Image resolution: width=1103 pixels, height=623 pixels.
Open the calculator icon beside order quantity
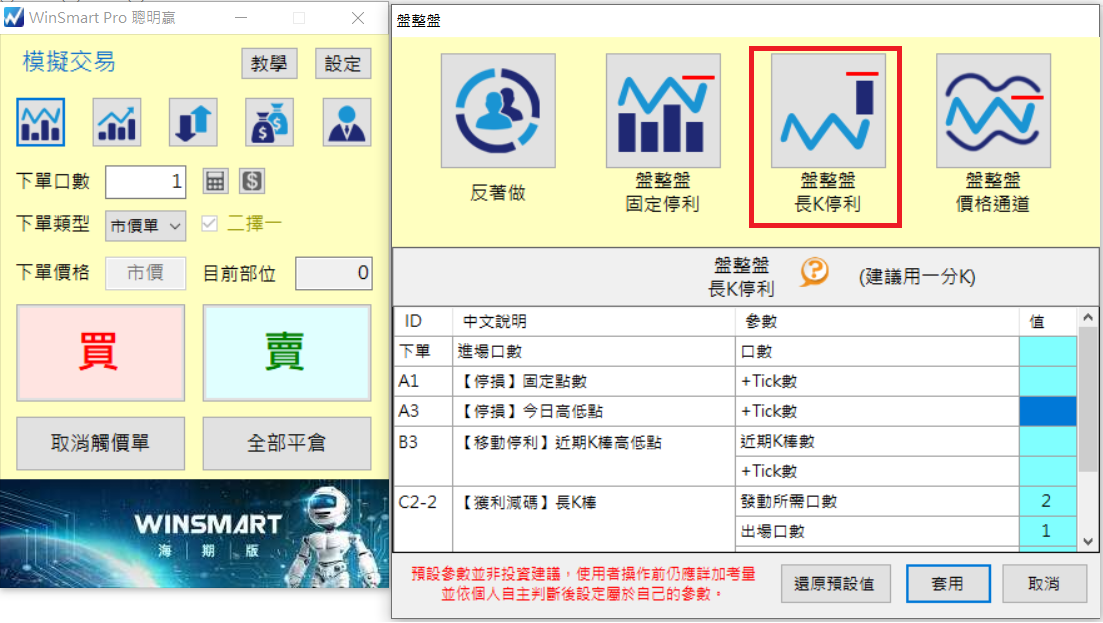point(215,181)
